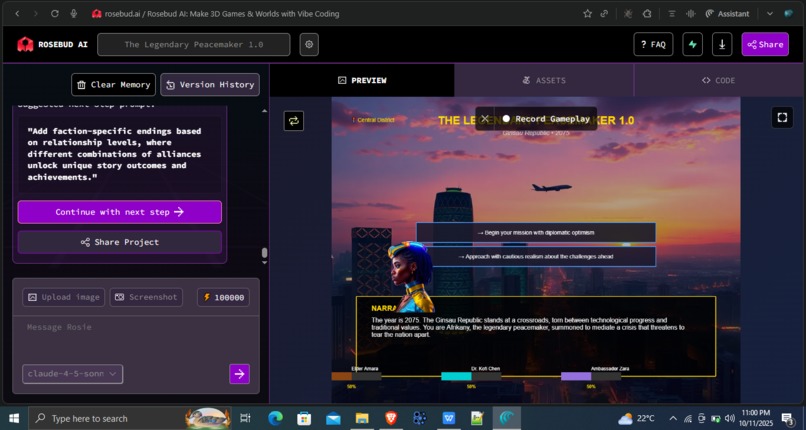Click Windows taskbar search box
Screen dimensions: 806x430
click(131, 418)
